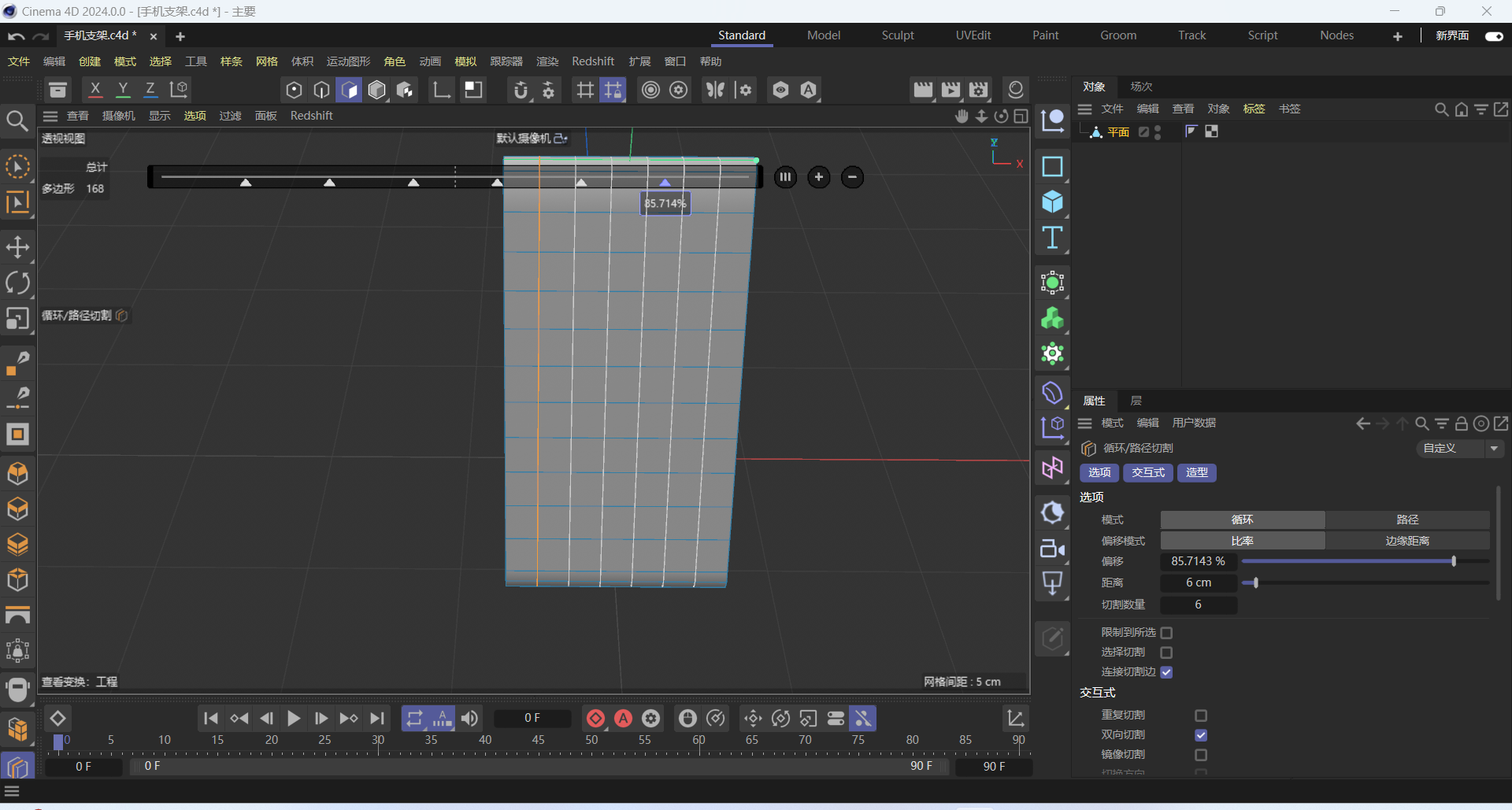This screenshot has height=810, width=1512.
Task: Switch to the Sculpt layout tab
Action: tap(898, 35)
